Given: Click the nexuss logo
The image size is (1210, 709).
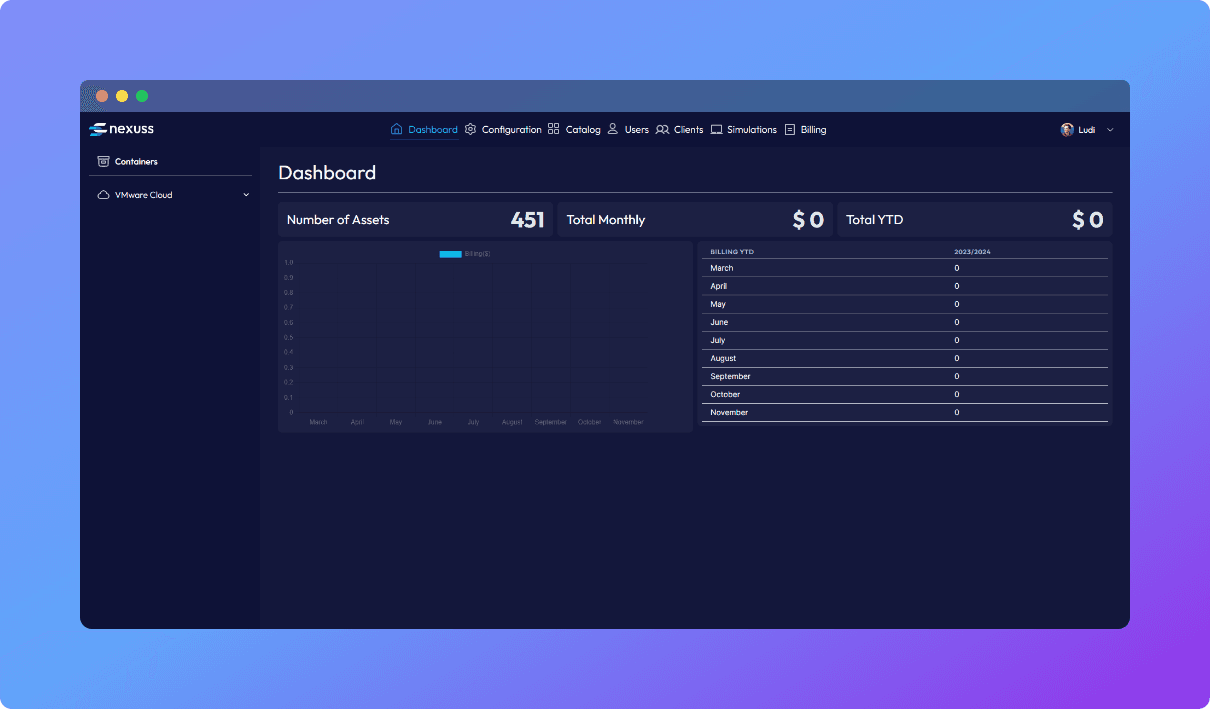Looking at the screenshot, I should [121, 129].
